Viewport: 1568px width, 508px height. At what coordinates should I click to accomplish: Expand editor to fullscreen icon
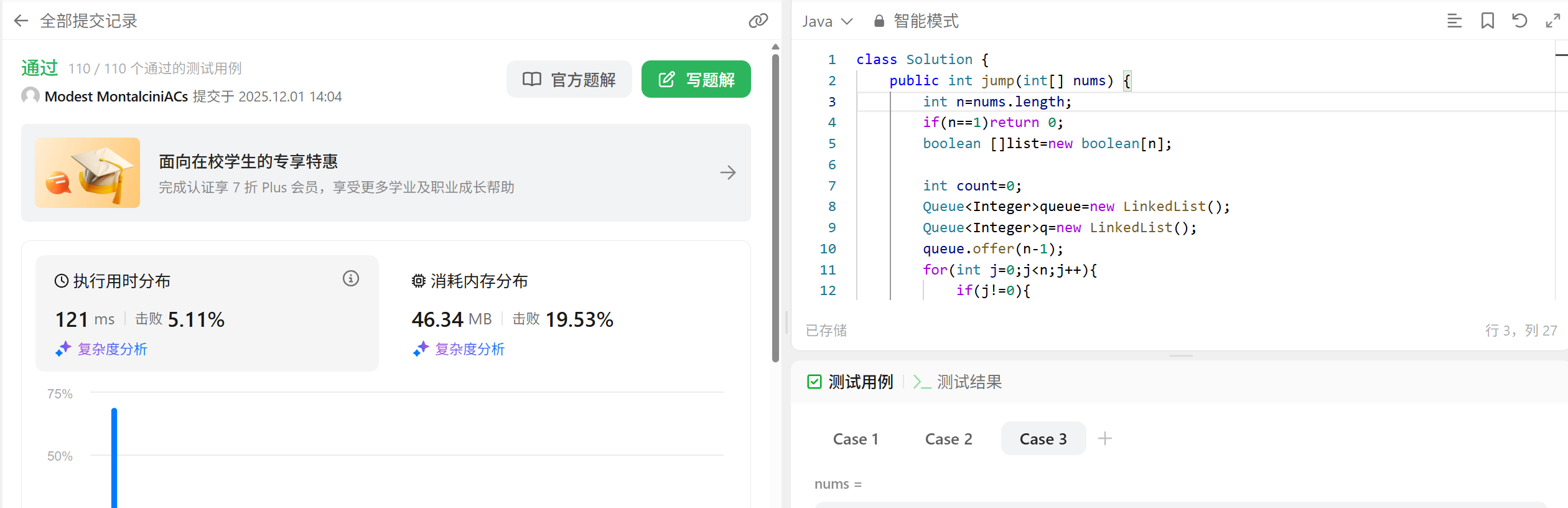coord(1552,21)
